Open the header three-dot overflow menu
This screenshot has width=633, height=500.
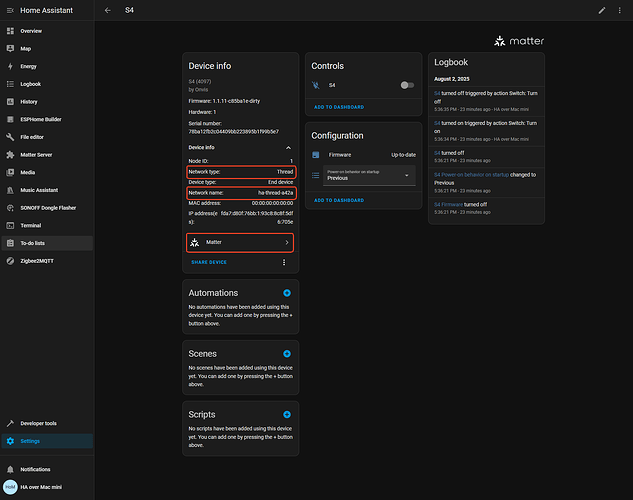click(620, 10)
